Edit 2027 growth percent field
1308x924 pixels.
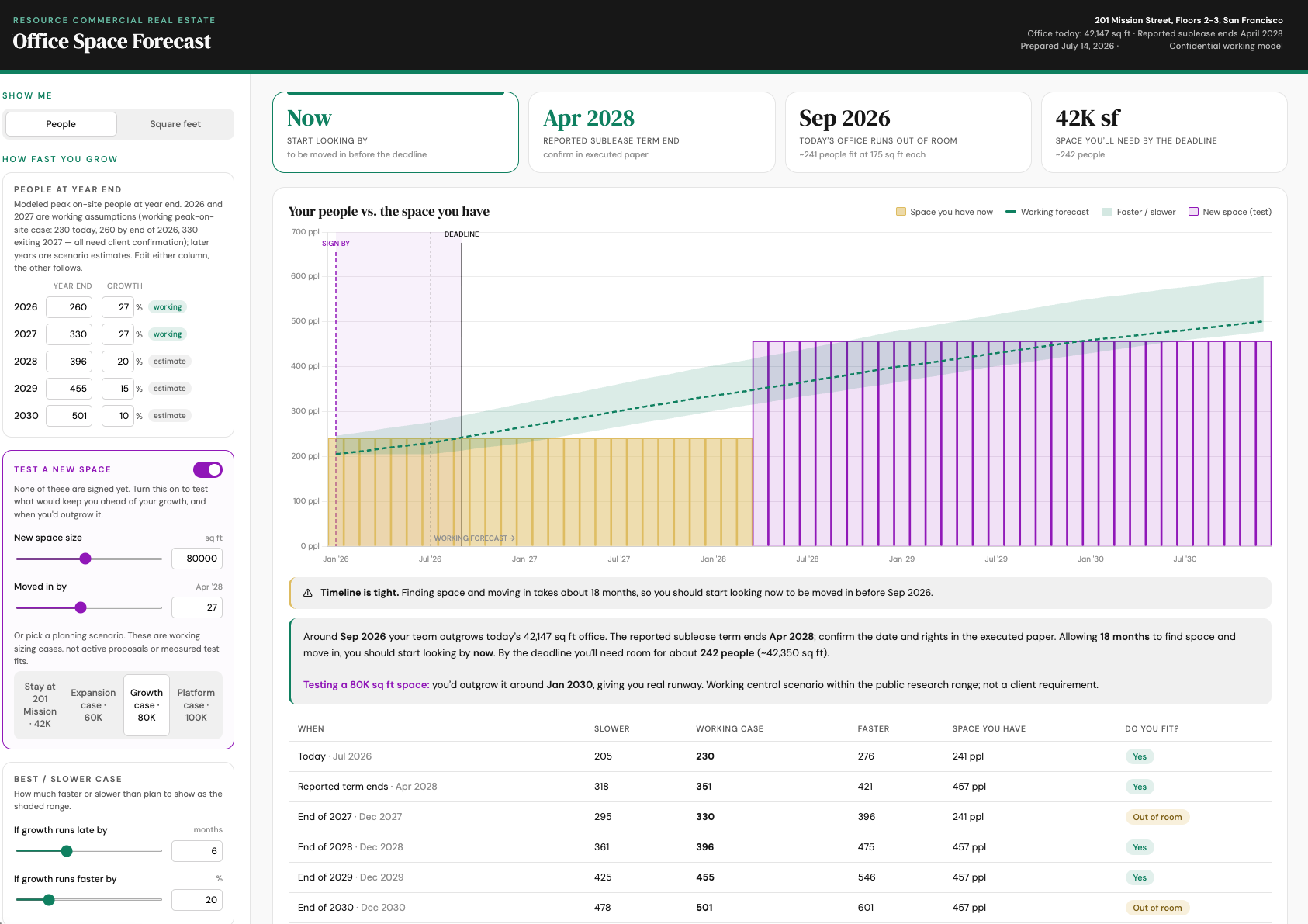tap(118, 334)
